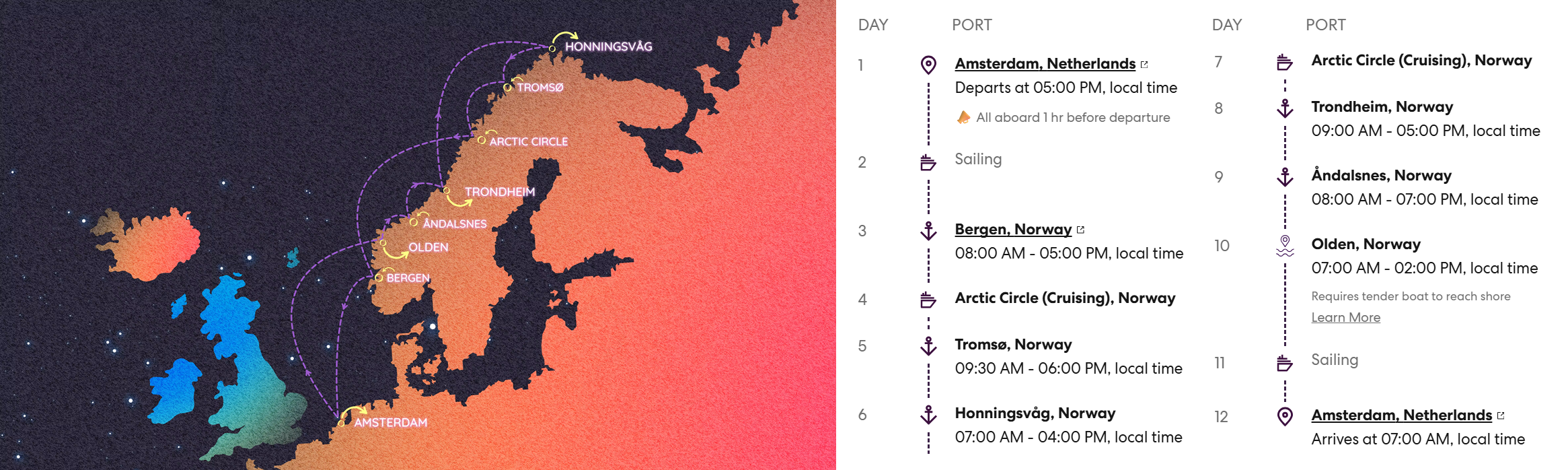Click the location pin icon for day 12
The height and width of the screenshot is (470, 1568).
(x=1285, y=416)
